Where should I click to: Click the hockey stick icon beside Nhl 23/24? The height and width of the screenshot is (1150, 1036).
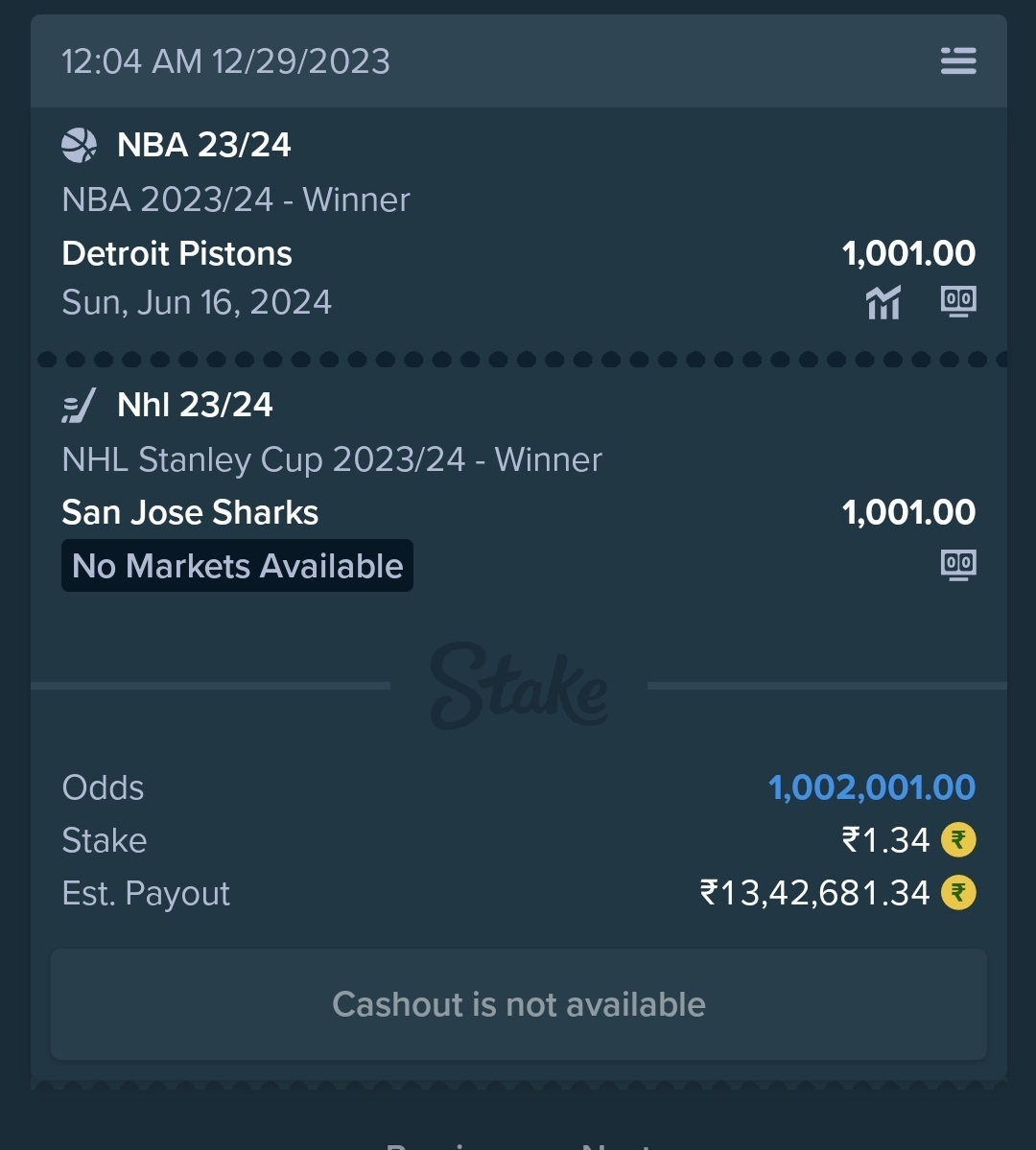pos(80,405)
